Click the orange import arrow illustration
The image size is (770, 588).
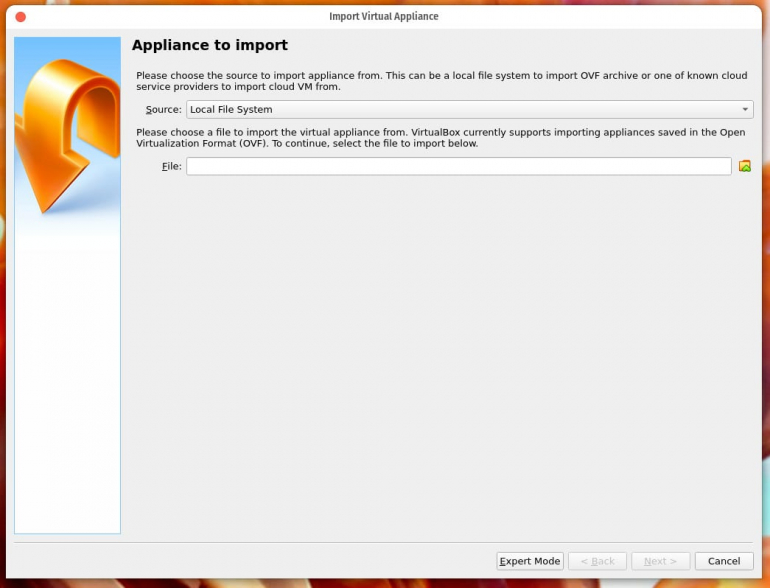point(67,135)
